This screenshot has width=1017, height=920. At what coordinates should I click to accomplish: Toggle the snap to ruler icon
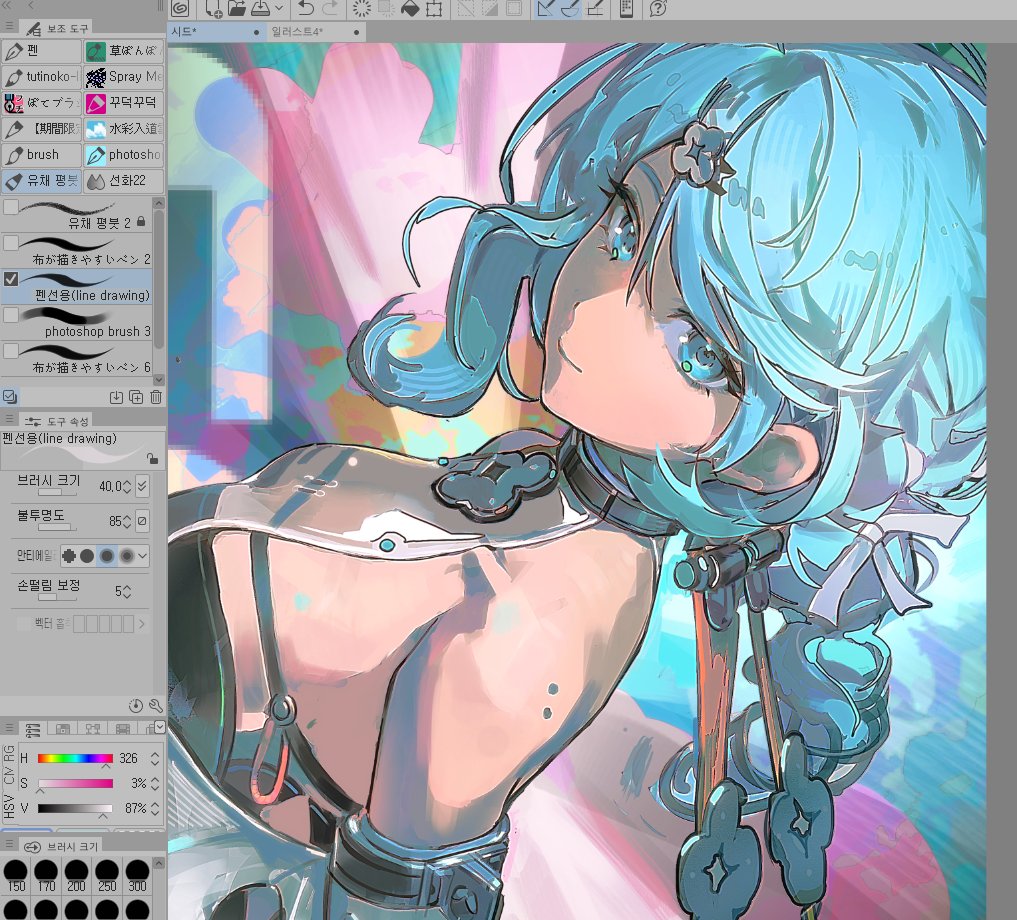coord(545,8)
